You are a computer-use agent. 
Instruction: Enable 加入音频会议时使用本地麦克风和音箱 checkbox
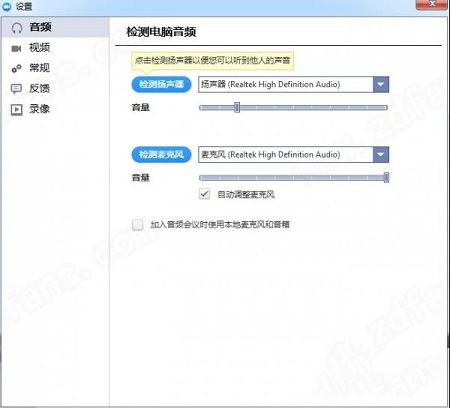pyautogui.click(x=137, y=224)
